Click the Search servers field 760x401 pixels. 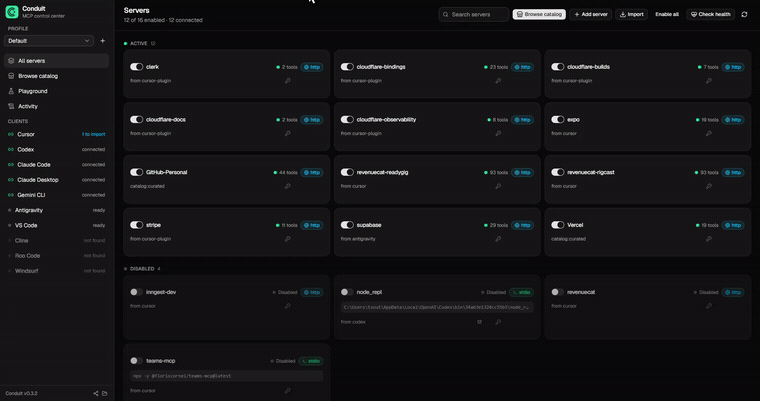click(x=474, y=15)
